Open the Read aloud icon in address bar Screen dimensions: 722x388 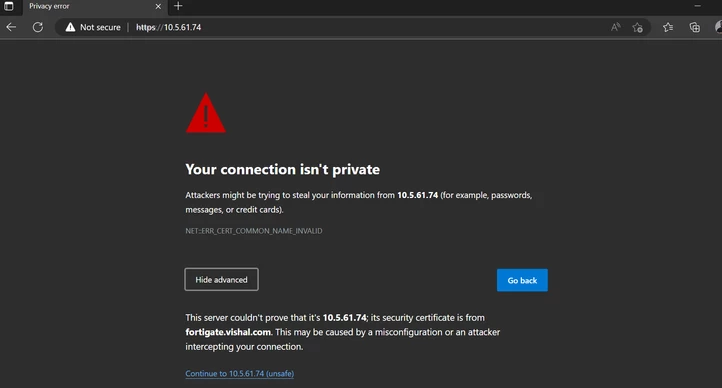coord(616,27)
